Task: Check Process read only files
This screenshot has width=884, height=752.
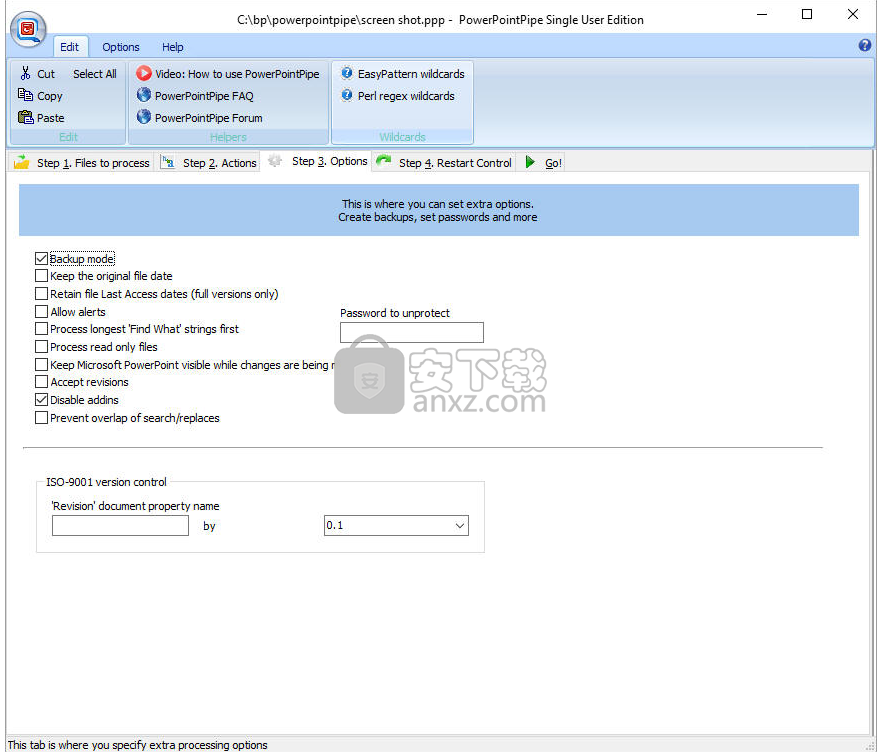Action: click(41, 347)
